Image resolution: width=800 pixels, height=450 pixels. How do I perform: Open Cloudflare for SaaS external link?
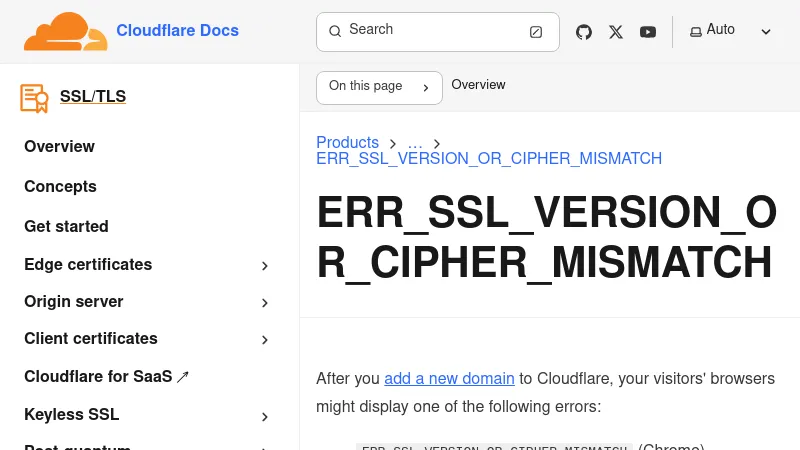click(x=106, y=377)
